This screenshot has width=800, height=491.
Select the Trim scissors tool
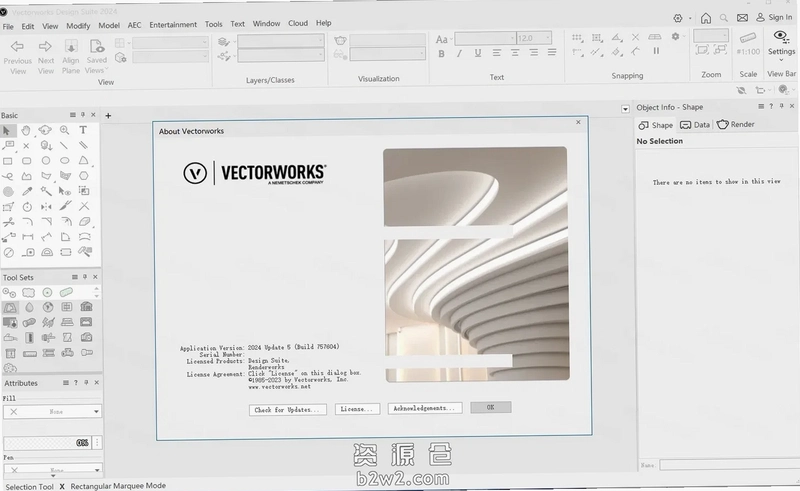click(8, 222)
